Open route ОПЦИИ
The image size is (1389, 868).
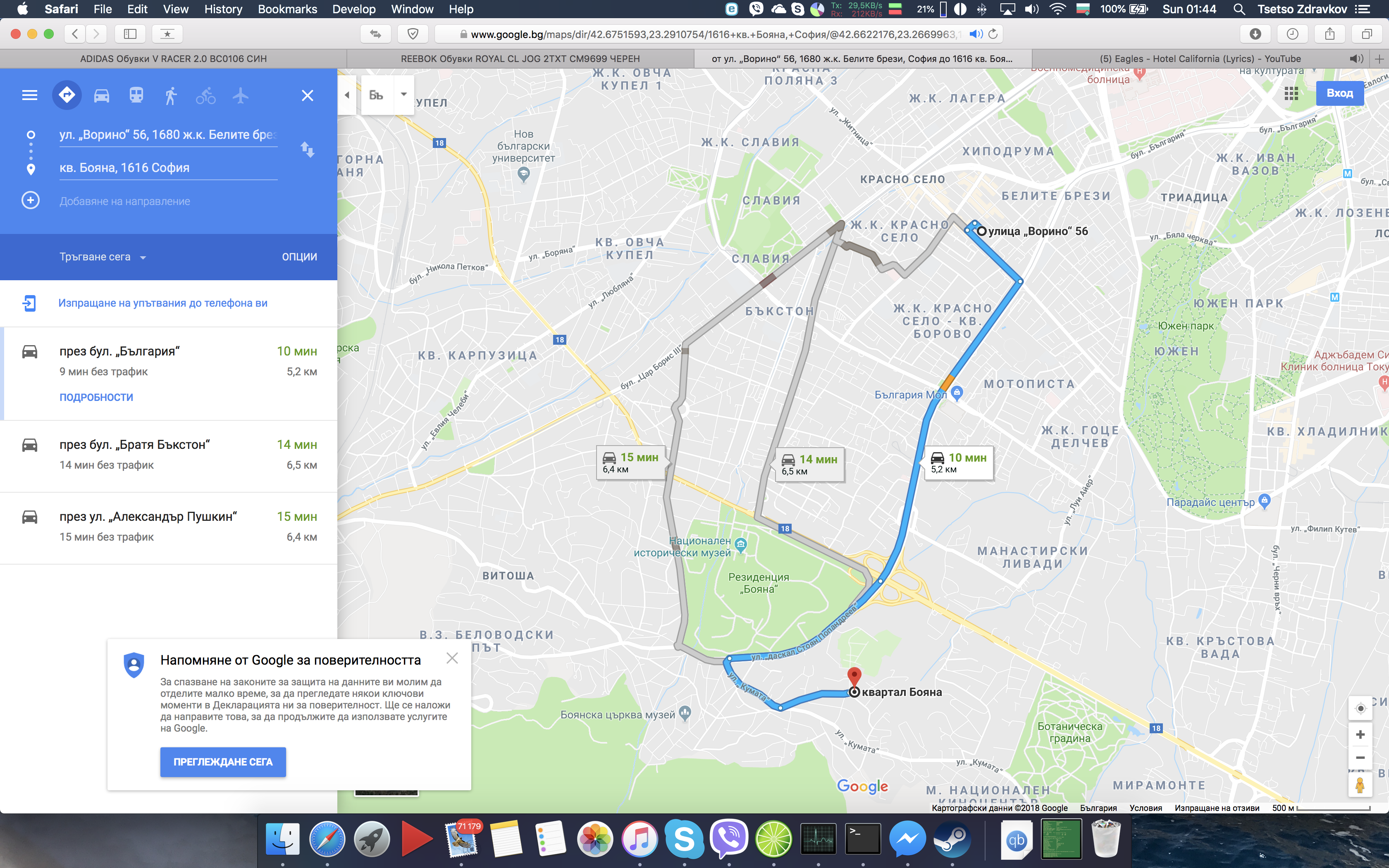pos(299,257)
